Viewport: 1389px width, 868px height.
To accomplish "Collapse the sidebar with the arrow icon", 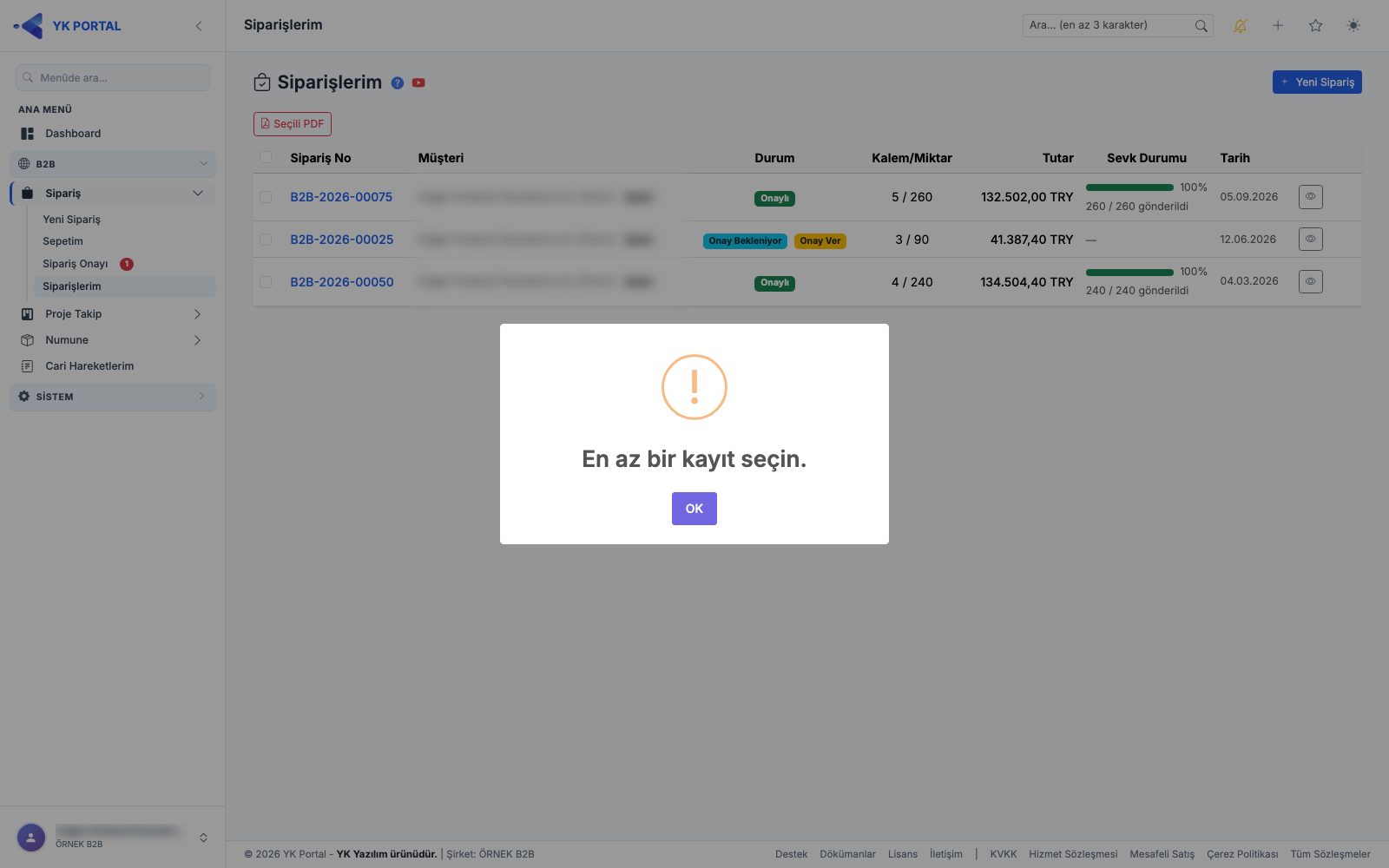I will point(199,26).
